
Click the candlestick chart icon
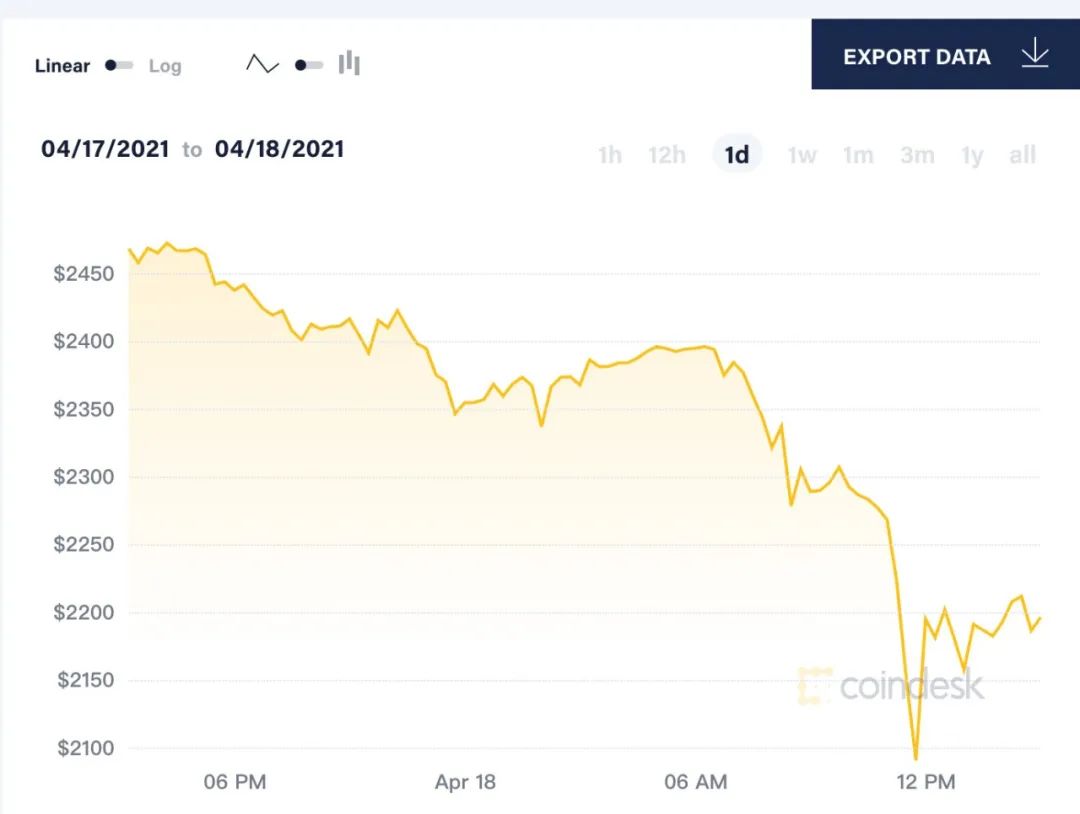pos(349,63)
